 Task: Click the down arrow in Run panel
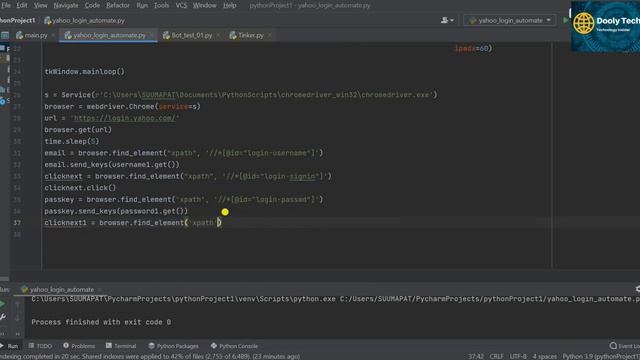point(17,318)
